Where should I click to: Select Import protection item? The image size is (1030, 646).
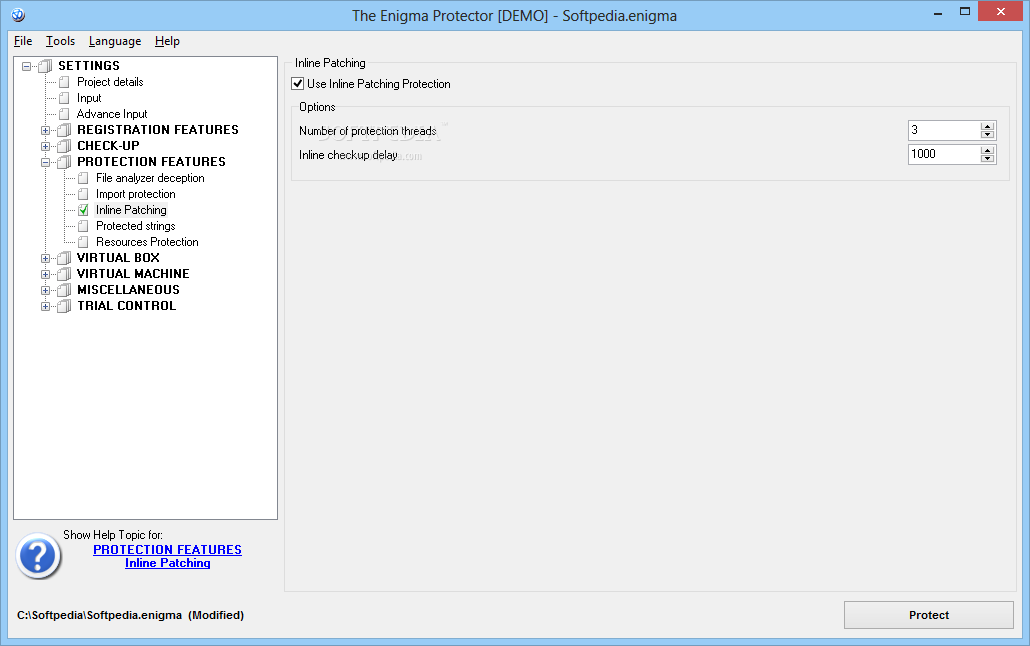[135, 194]
